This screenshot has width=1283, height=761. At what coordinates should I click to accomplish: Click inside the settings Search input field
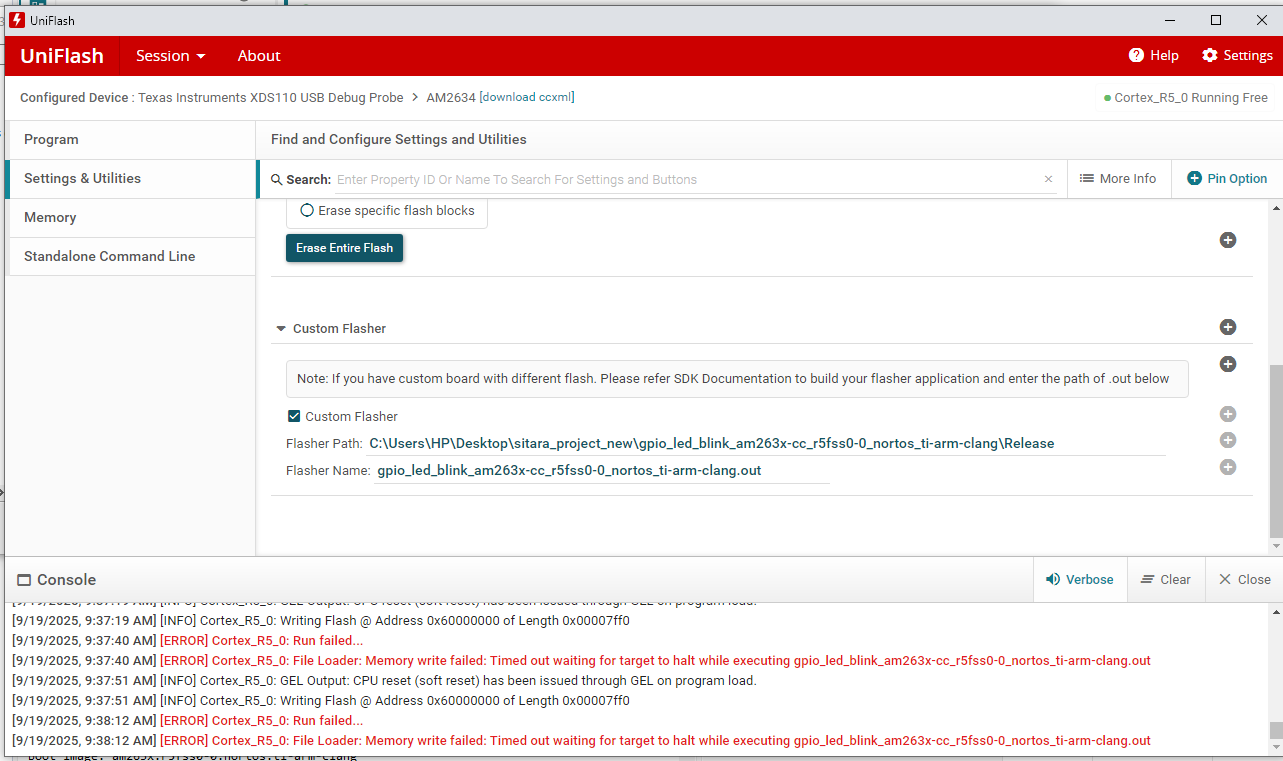click(688, 180)
